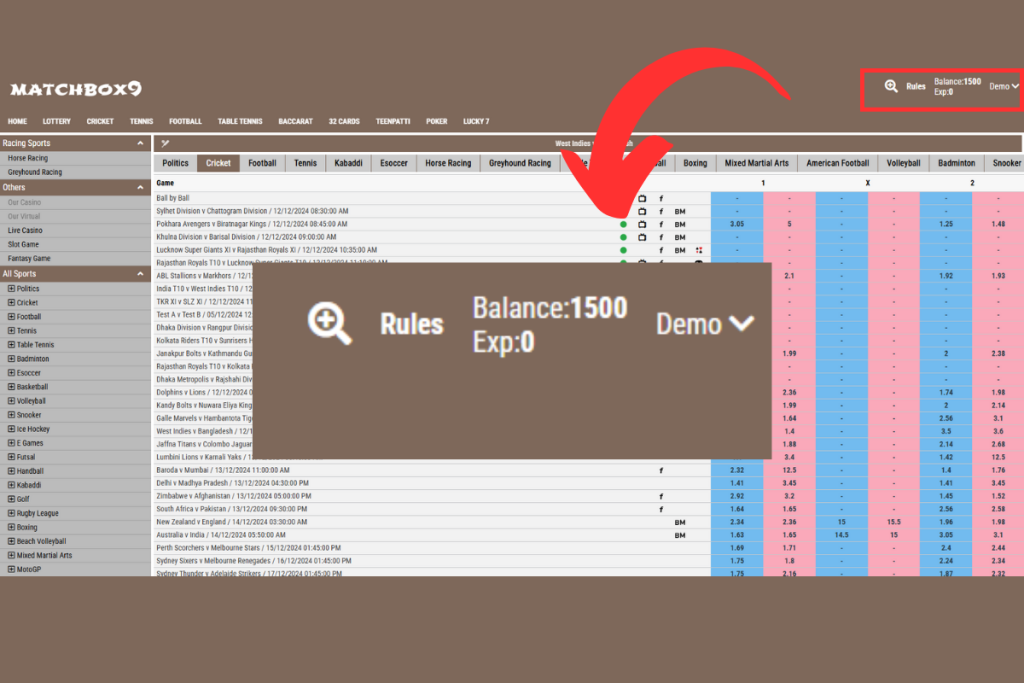Switch to the American Football tab
The image size is (1024, 683).
click(x=837, y=163)
